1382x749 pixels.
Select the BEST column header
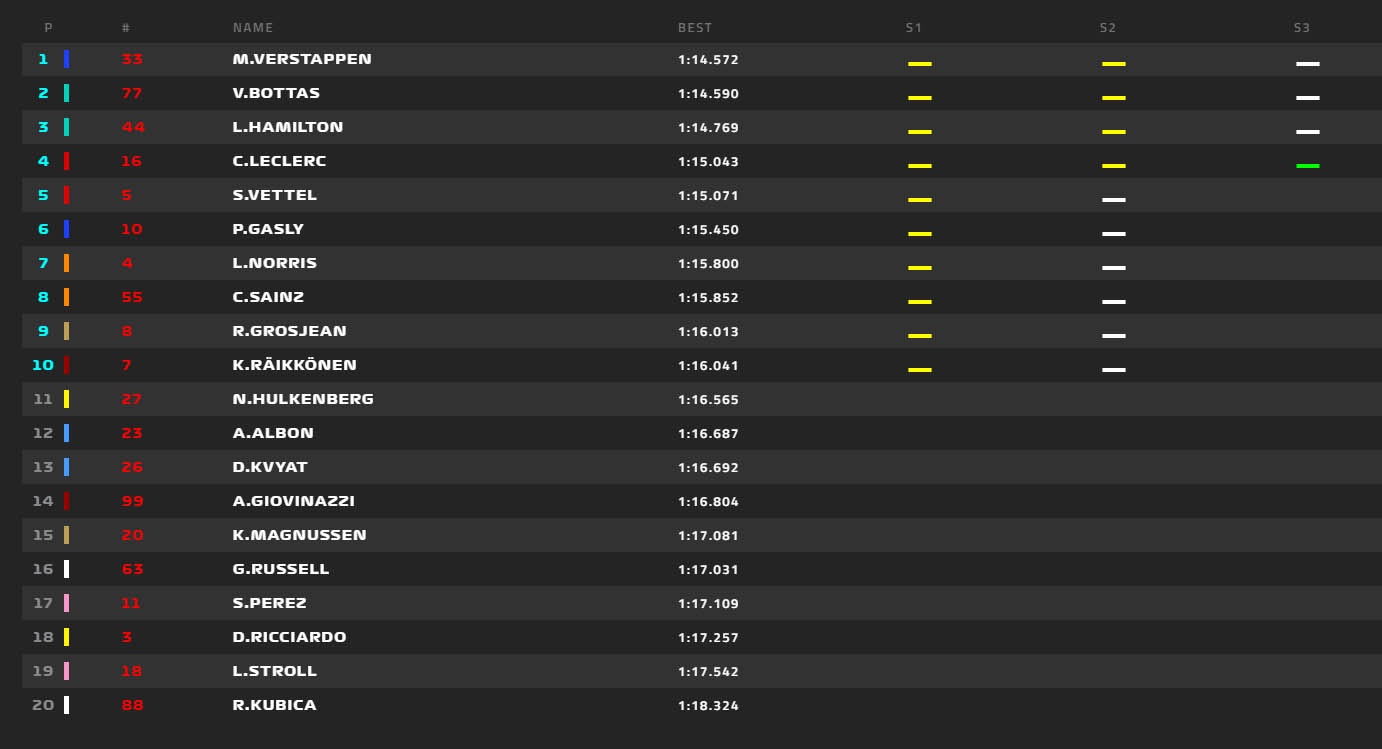[x=695, y=28]
